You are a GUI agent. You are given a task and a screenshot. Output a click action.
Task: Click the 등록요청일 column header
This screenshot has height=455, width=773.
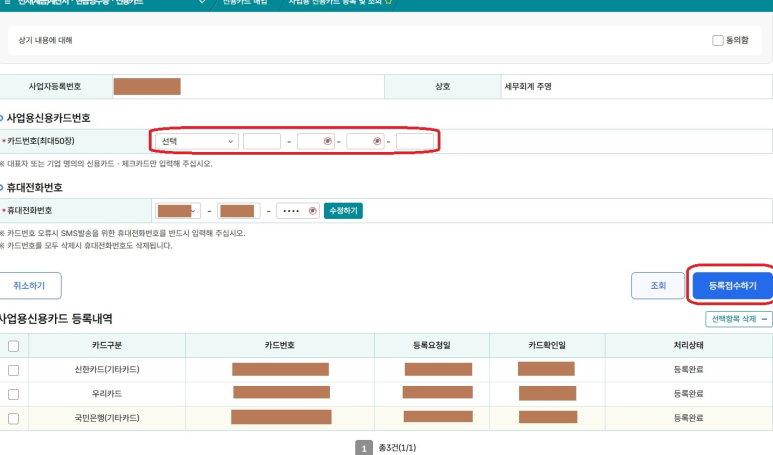(432, 346)
